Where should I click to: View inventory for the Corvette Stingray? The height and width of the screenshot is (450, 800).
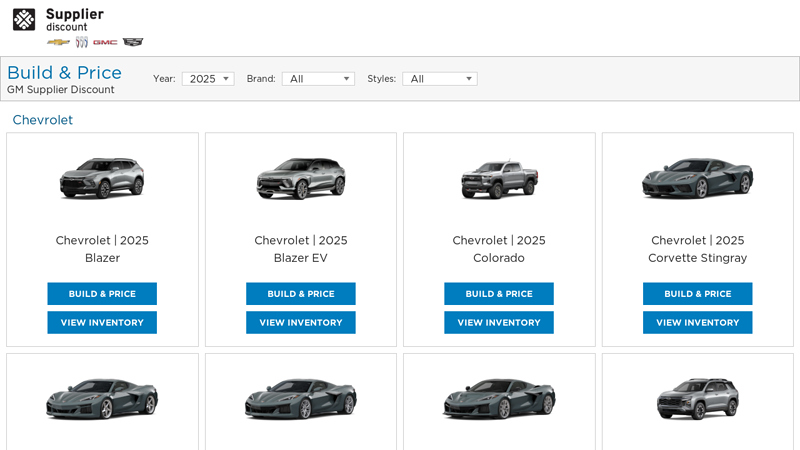(x=697, y=322)
